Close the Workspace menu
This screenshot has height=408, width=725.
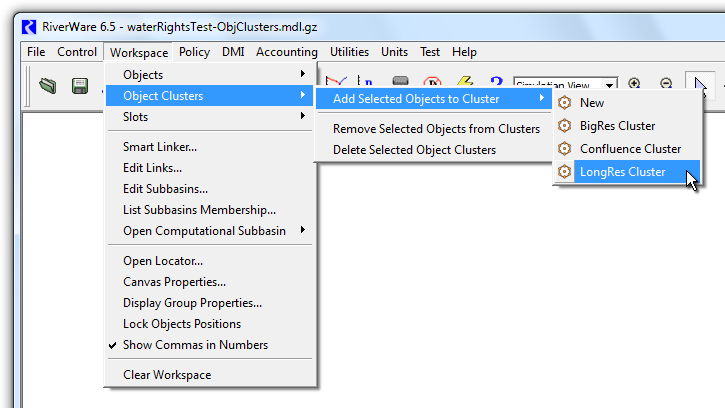[x=139, y=52]
